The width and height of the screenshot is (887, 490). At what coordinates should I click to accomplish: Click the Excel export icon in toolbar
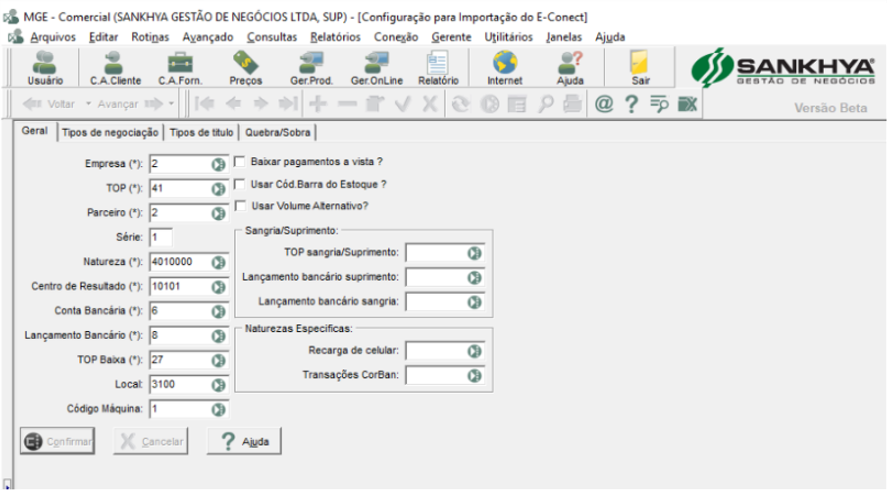[687, 104]
